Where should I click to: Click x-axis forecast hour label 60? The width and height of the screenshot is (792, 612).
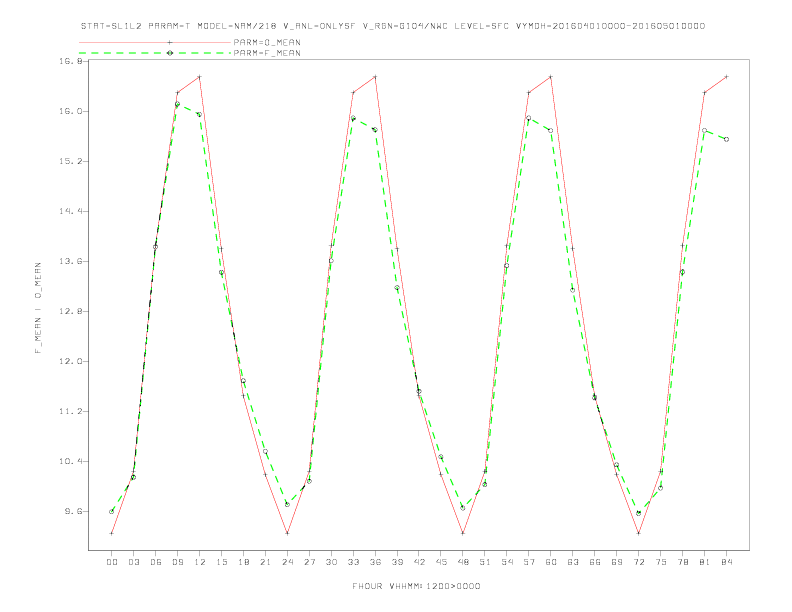coord(551,562)
